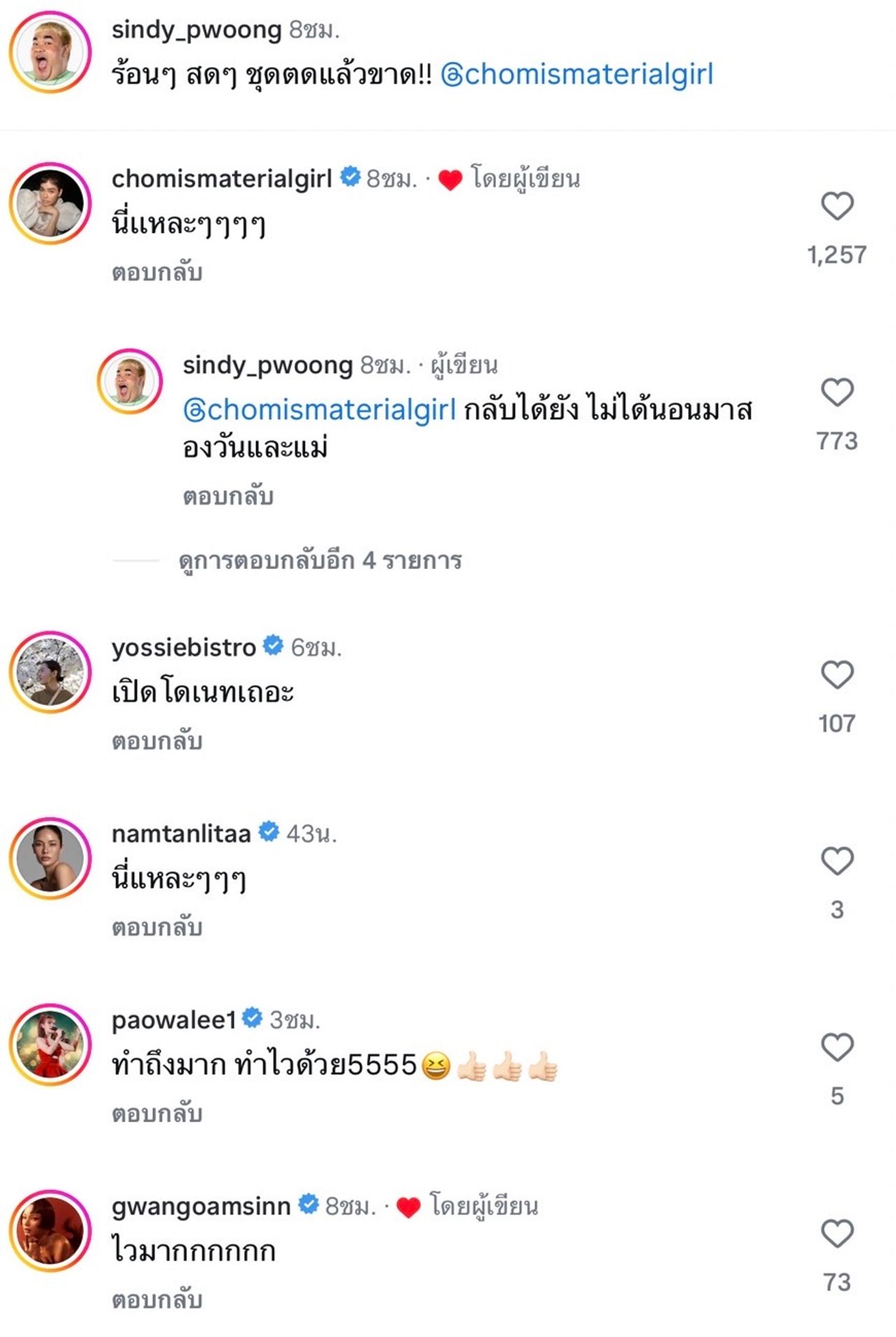View yossiebistro's profile avatar
This screenshot has height=1337, width=896.
50,672
